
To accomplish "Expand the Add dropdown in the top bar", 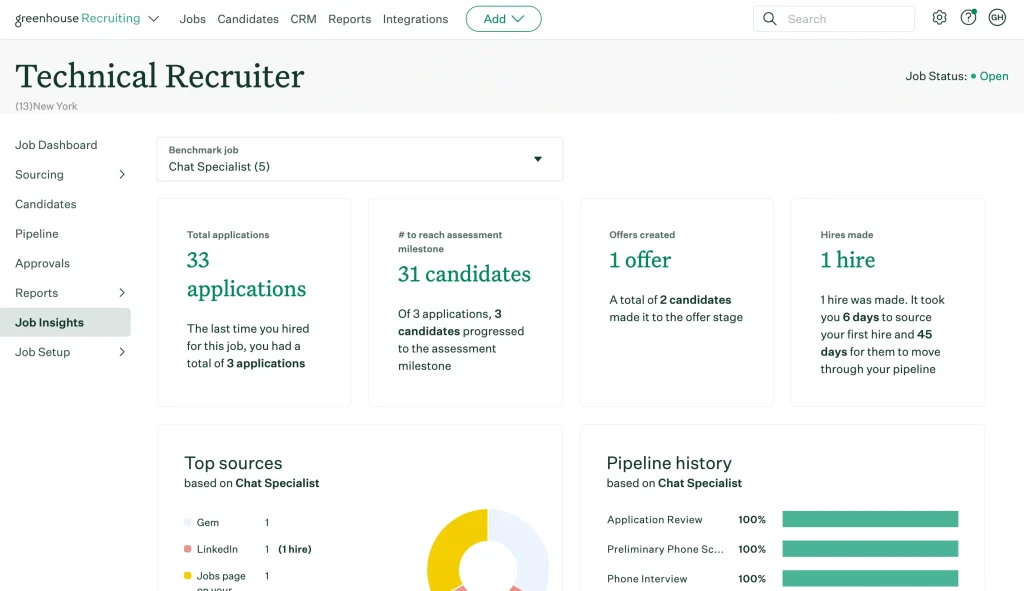I will [503, 18].
